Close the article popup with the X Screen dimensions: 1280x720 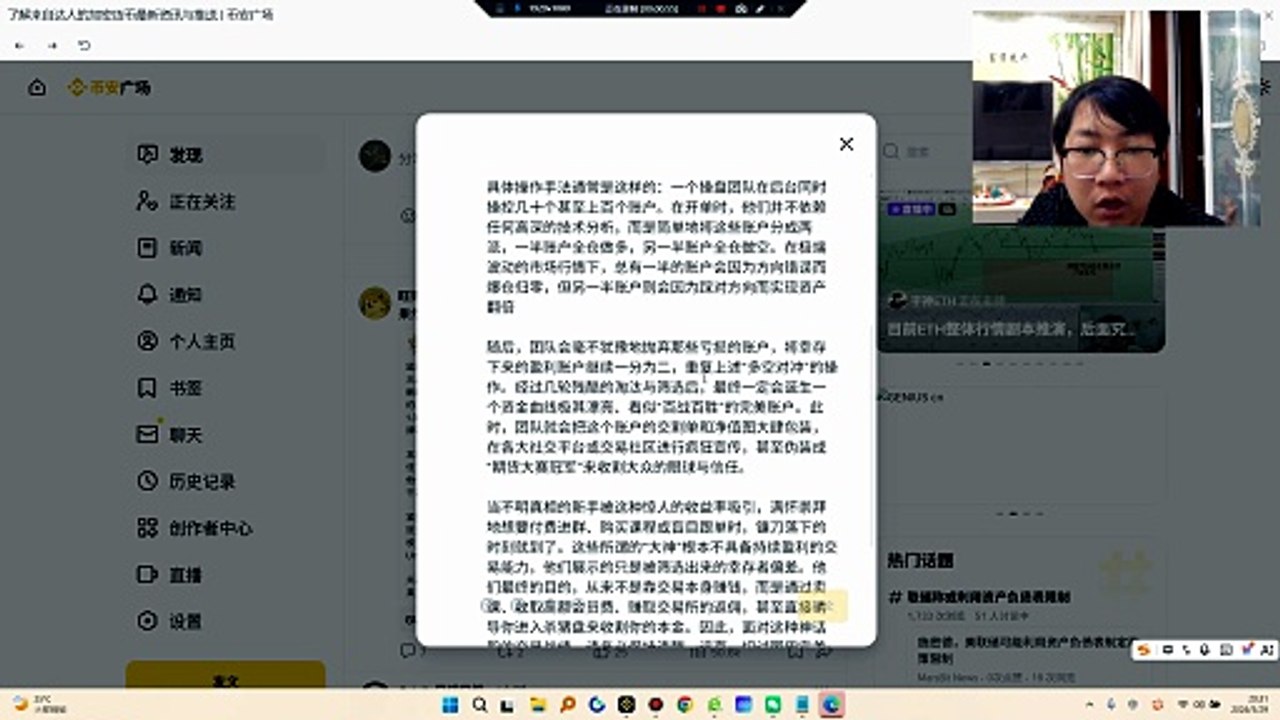(846, 144)
